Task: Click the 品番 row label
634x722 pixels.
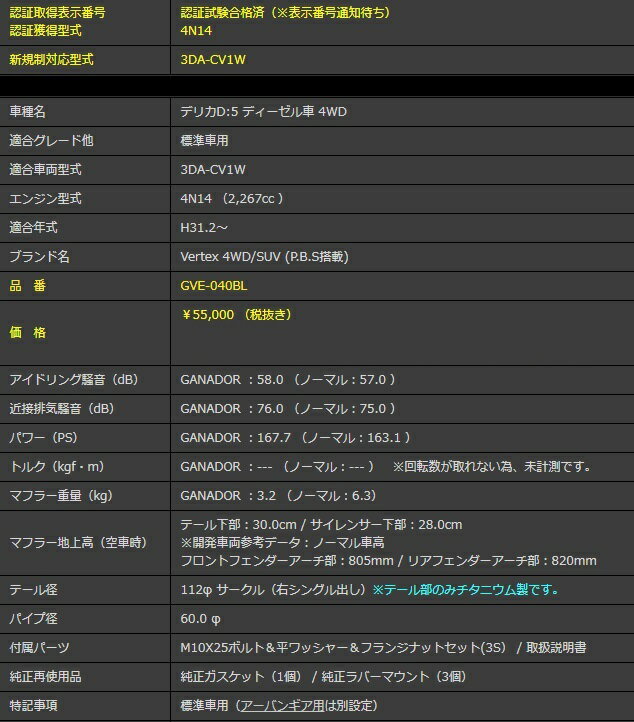Action: point(28,285)
